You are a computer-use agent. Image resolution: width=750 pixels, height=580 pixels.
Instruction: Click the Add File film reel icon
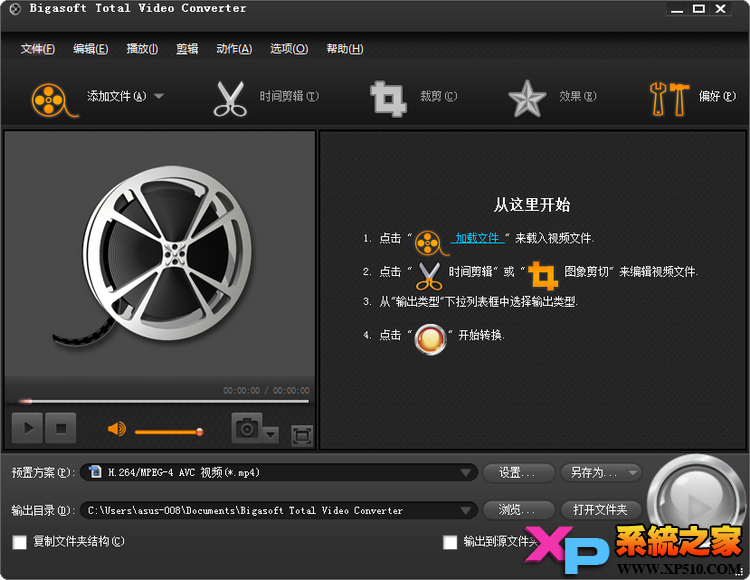pyautogui.click(x=54, y=100)
